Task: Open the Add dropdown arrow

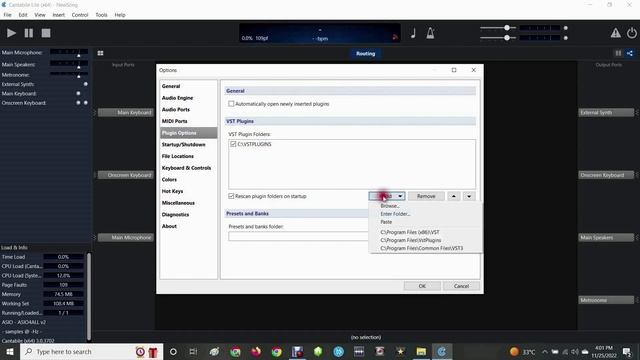Action: [400, 196]
